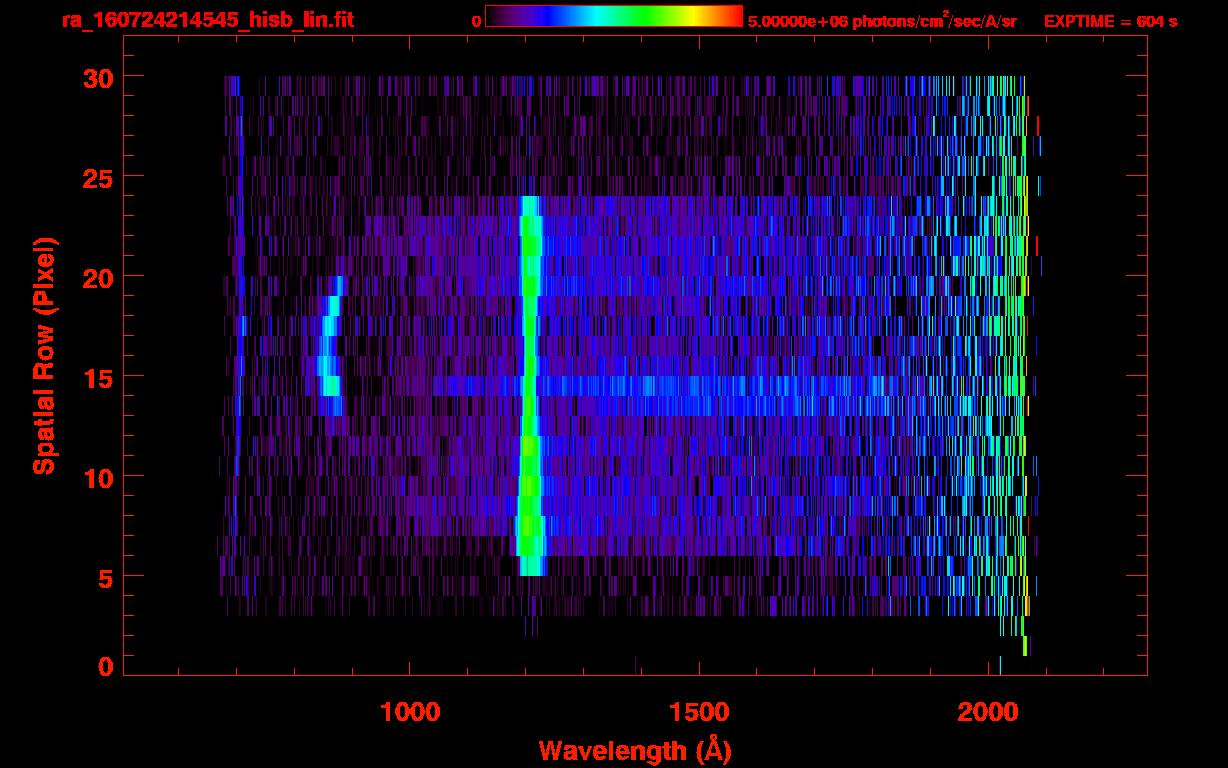This screenshot has height=768, width=1228.
Task: Click the file name ra_160724214545_hisb_lin.fit title
Action: [206, 20]
